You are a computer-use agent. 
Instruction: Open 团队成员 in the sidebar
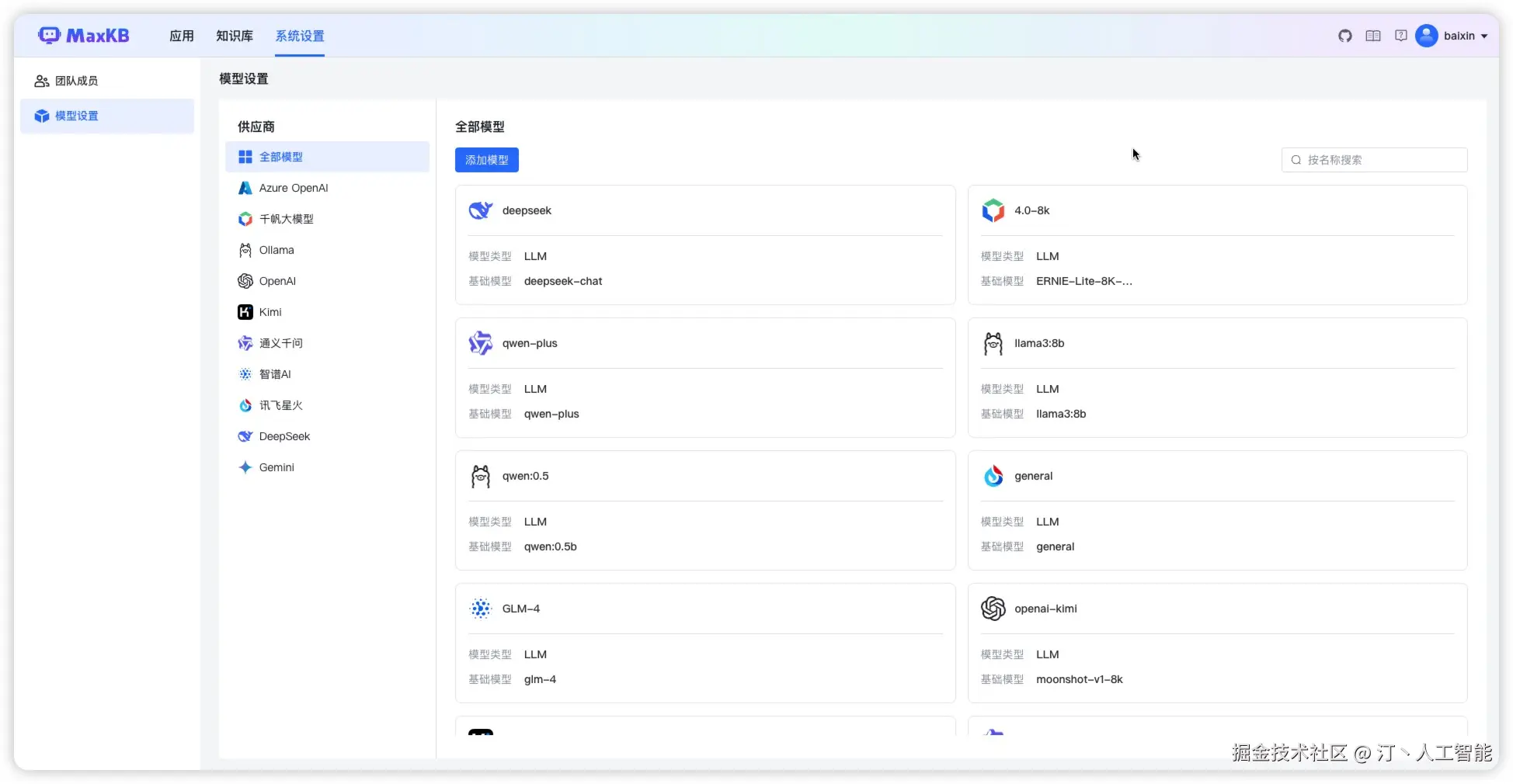coord(107,81)
